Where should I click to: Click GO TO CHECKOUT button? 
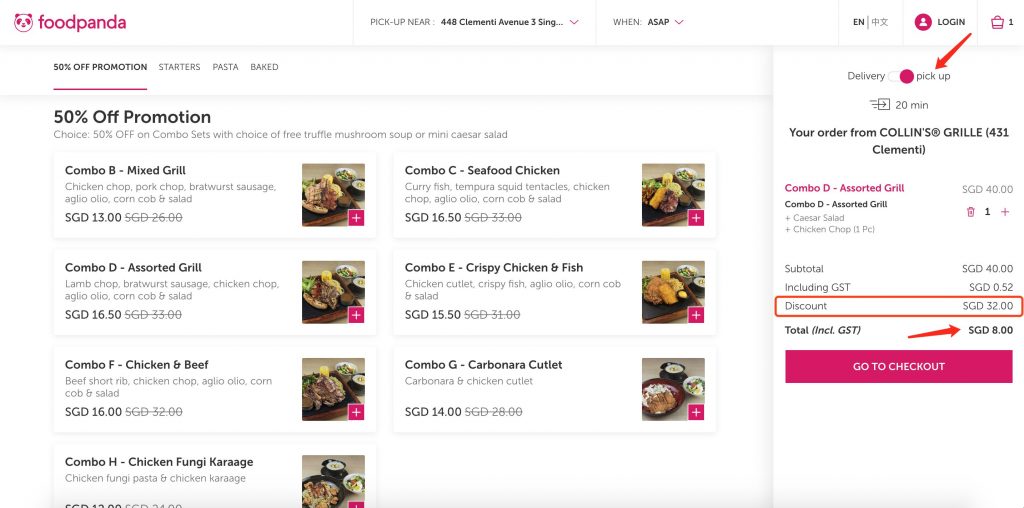[898, 366]
